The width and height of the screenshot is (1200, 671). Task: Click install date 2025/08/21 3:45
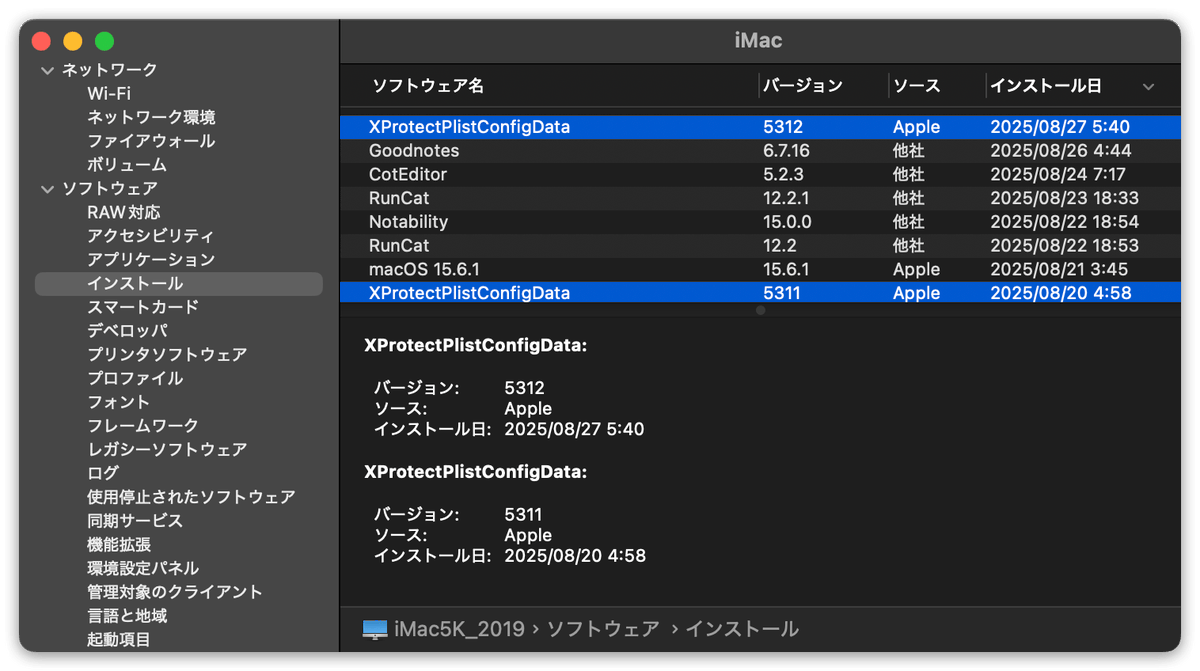[1059, 270]
